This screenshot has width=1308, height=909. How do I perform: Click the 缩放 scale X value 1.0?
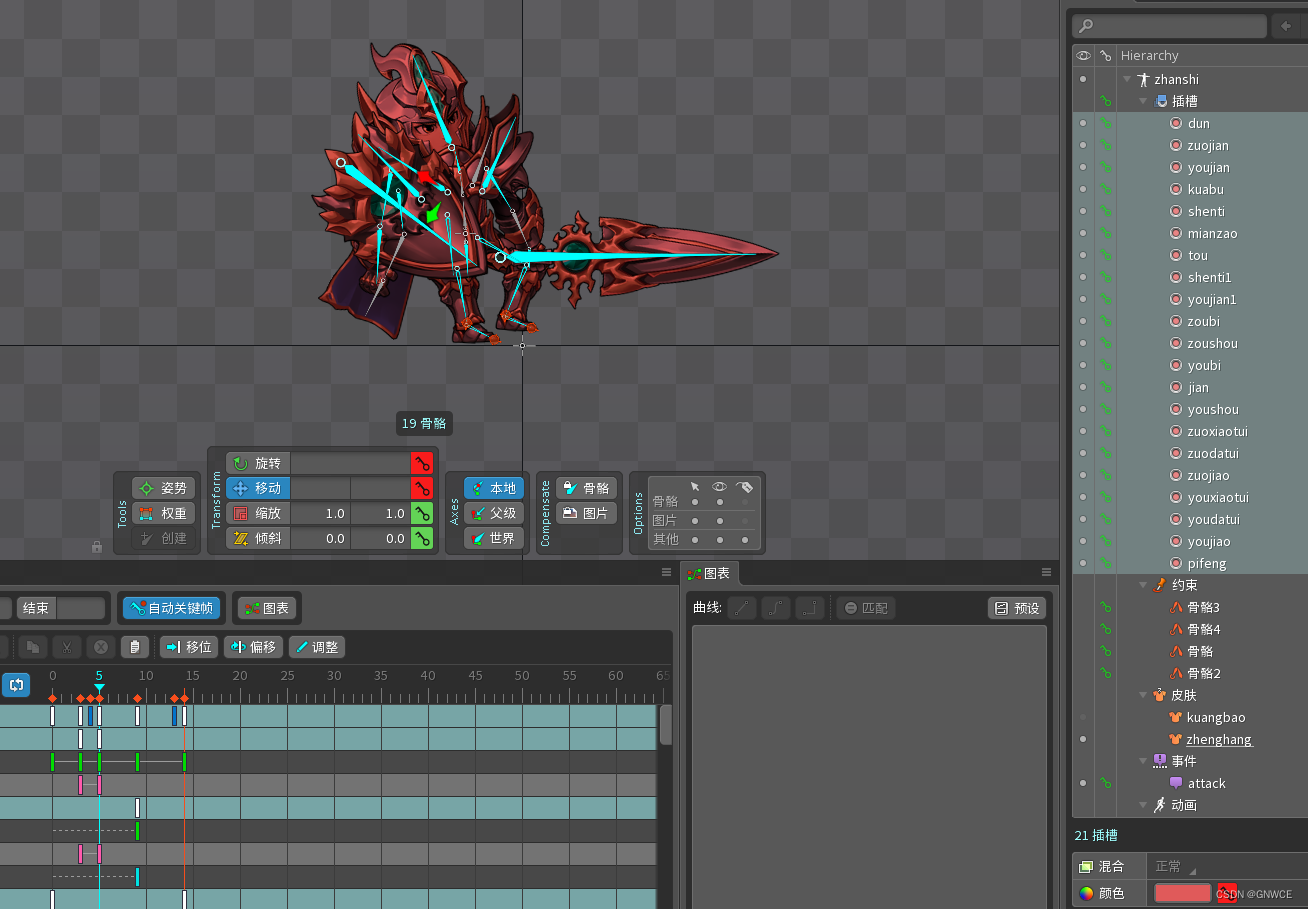pyautogui.click(x=320, y=513)
